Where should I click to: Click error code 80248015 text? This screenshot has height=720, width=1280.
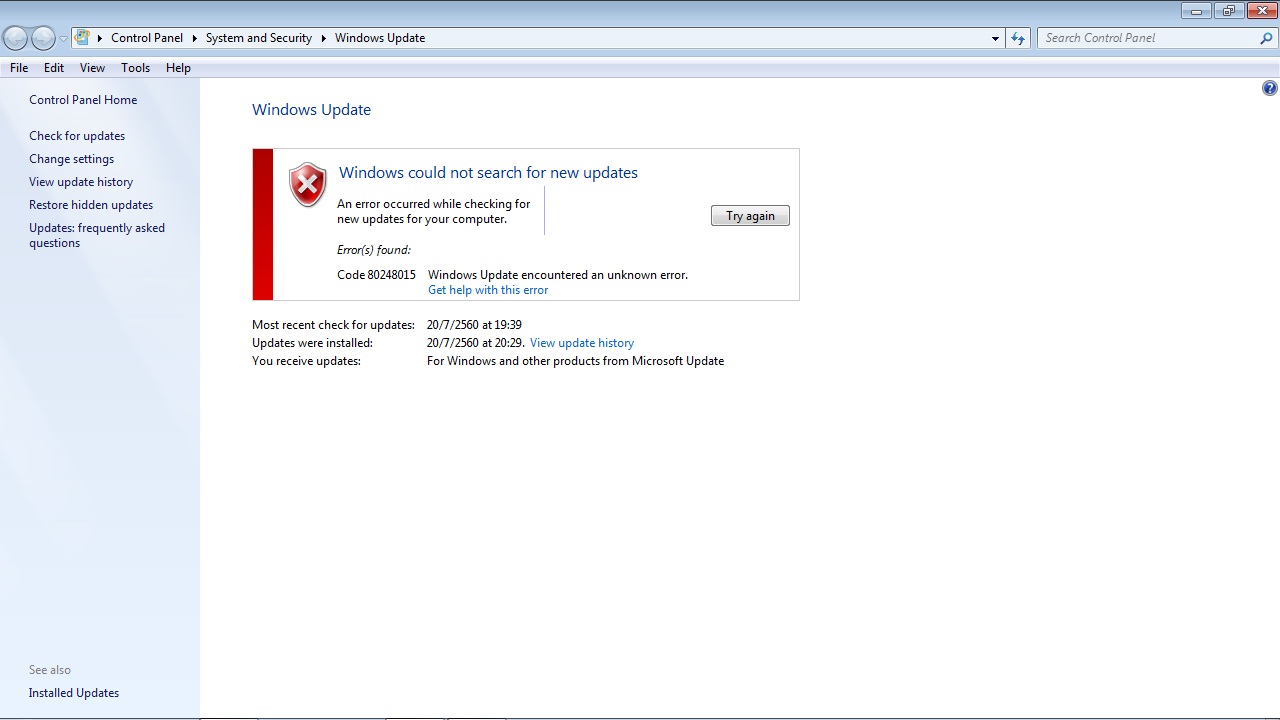pyautogui.click(x=376, y=275)
